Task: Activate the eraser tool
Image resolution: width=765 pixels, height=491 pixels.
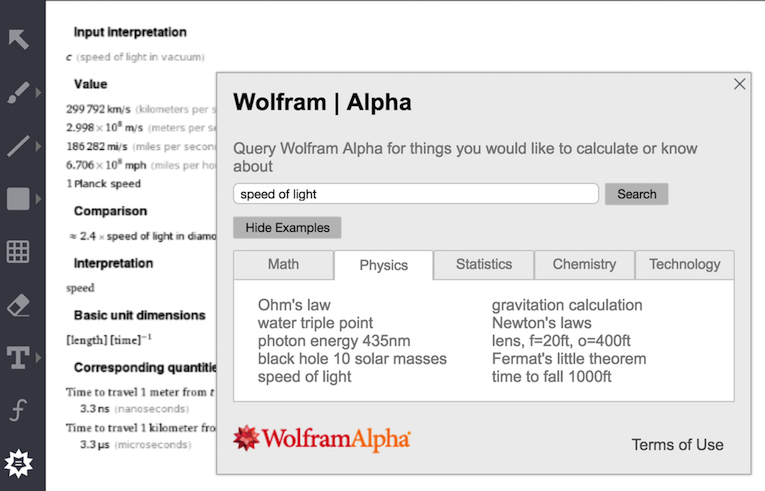Action: (18, 305)
